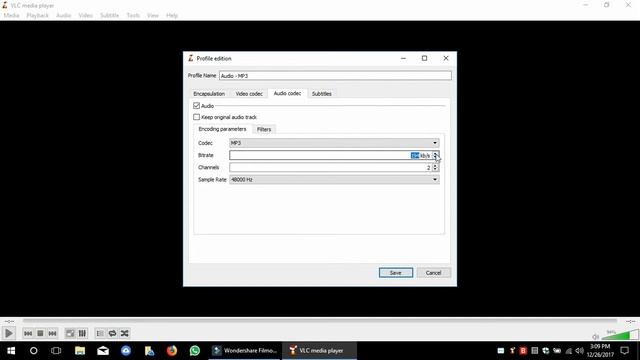Image resolution: width=640 pixels, height=360 pixels.
Task: Save the profile
Action: pyautogui.click(x=396, y=273)
